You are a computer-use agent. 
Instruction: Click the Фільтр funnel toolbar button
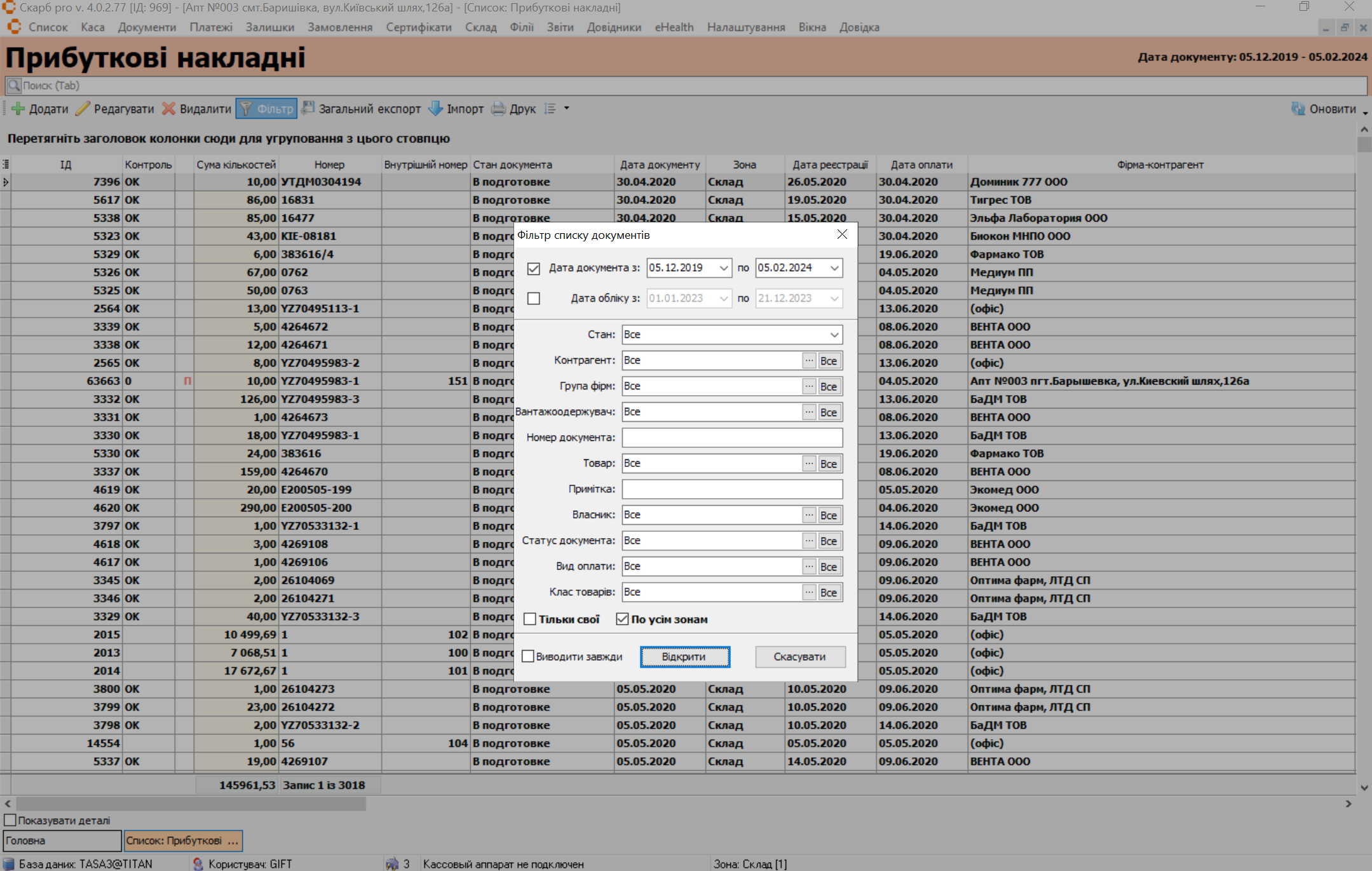point(266,109)
